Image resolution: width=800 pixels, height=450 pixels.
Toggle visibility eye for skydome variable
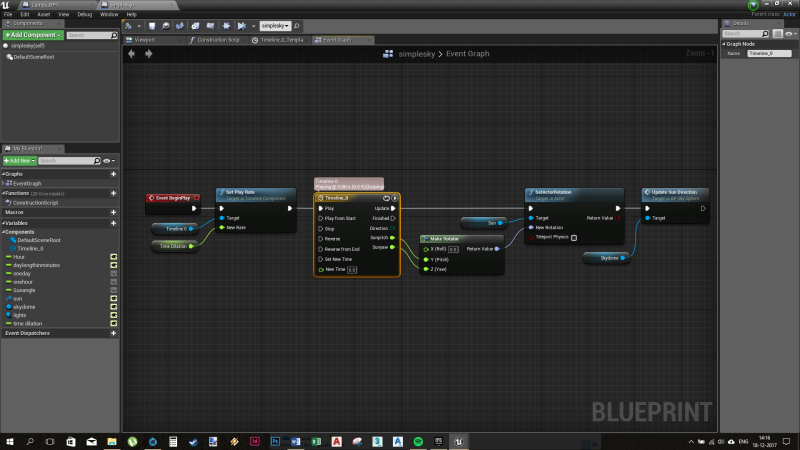click(x=114, y=306)
